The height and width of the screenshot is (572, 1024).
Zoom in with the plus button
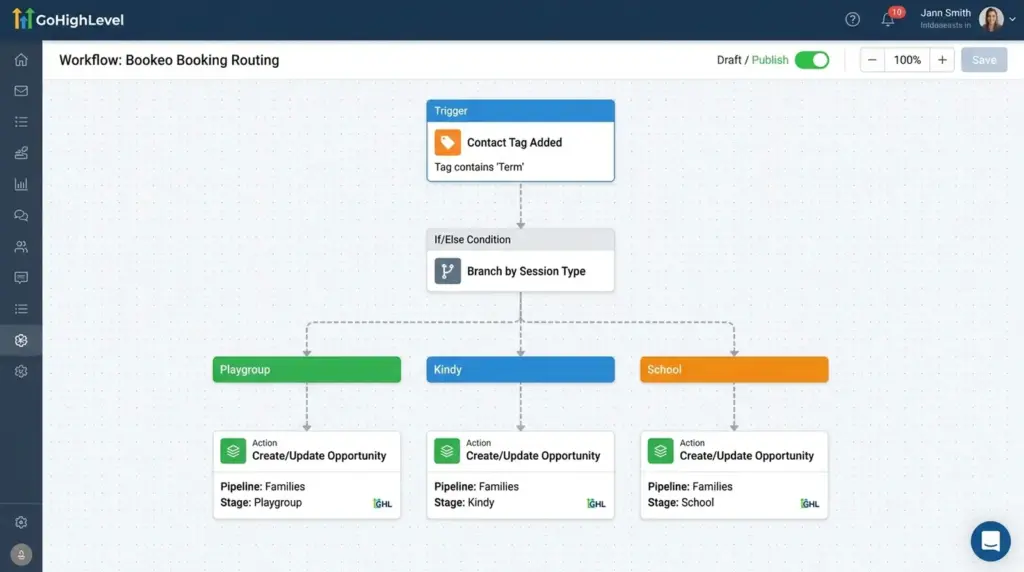[942, 60]
